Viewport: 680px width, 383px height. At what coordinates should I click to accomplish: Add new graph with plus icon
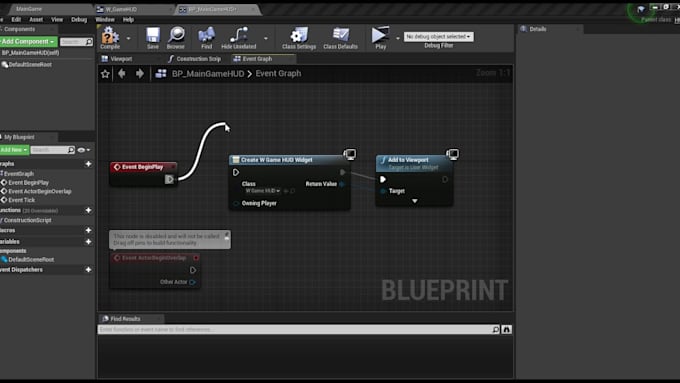coord(88,164)
